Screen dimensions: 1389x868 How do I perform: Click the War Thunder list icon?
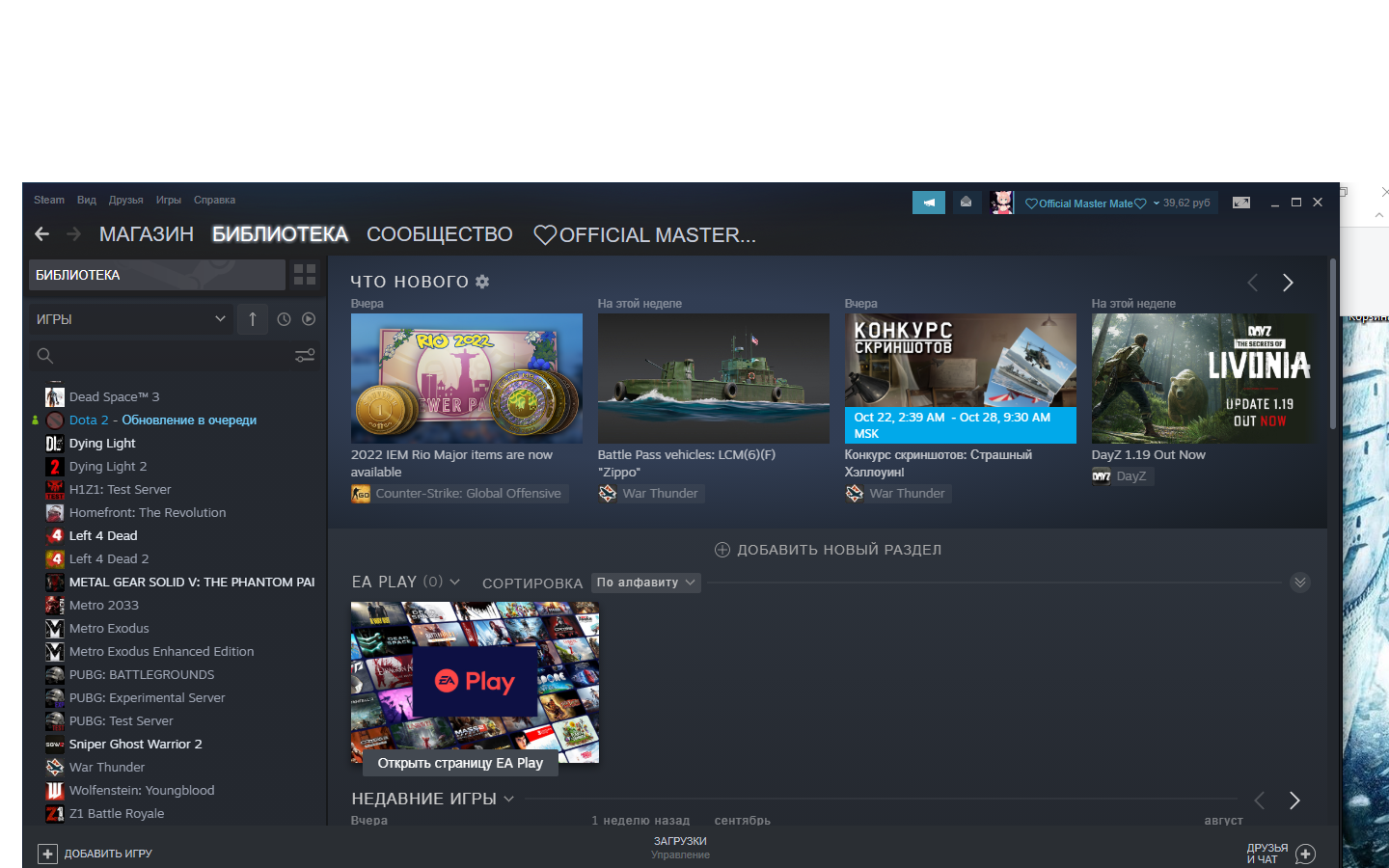pyautogui.click(x=55, y=768)
